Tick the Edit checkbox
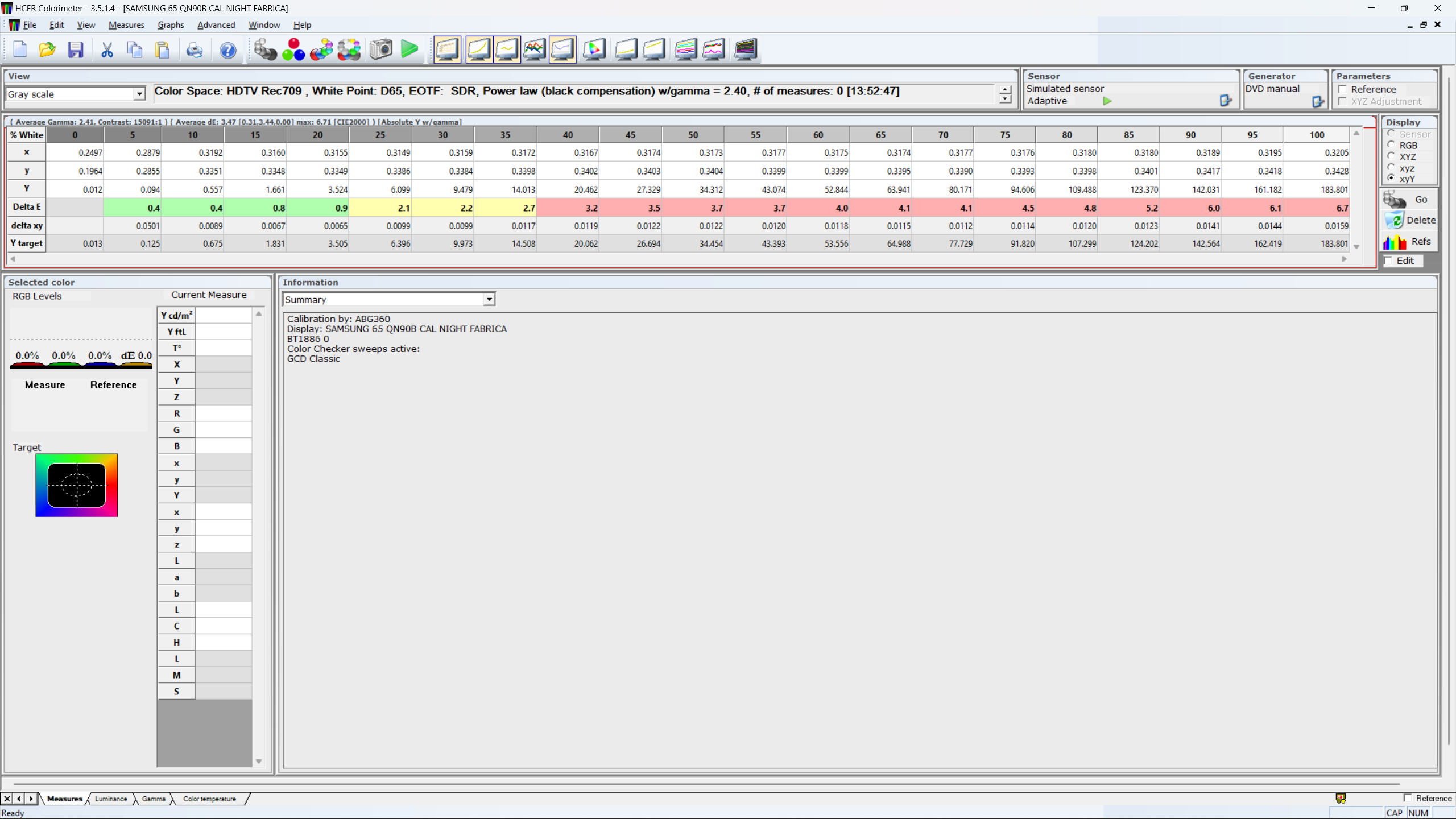1456x819 pixels. coord(1389,260)
